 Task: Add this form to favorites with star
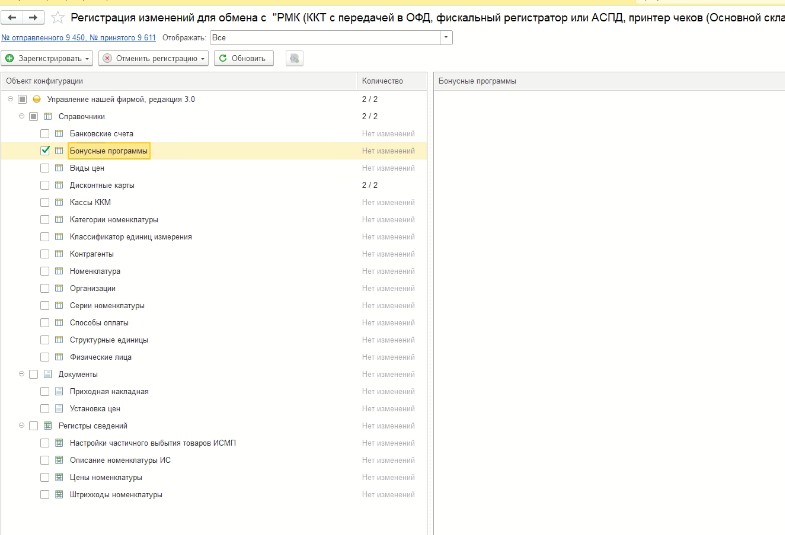(58, 17)
